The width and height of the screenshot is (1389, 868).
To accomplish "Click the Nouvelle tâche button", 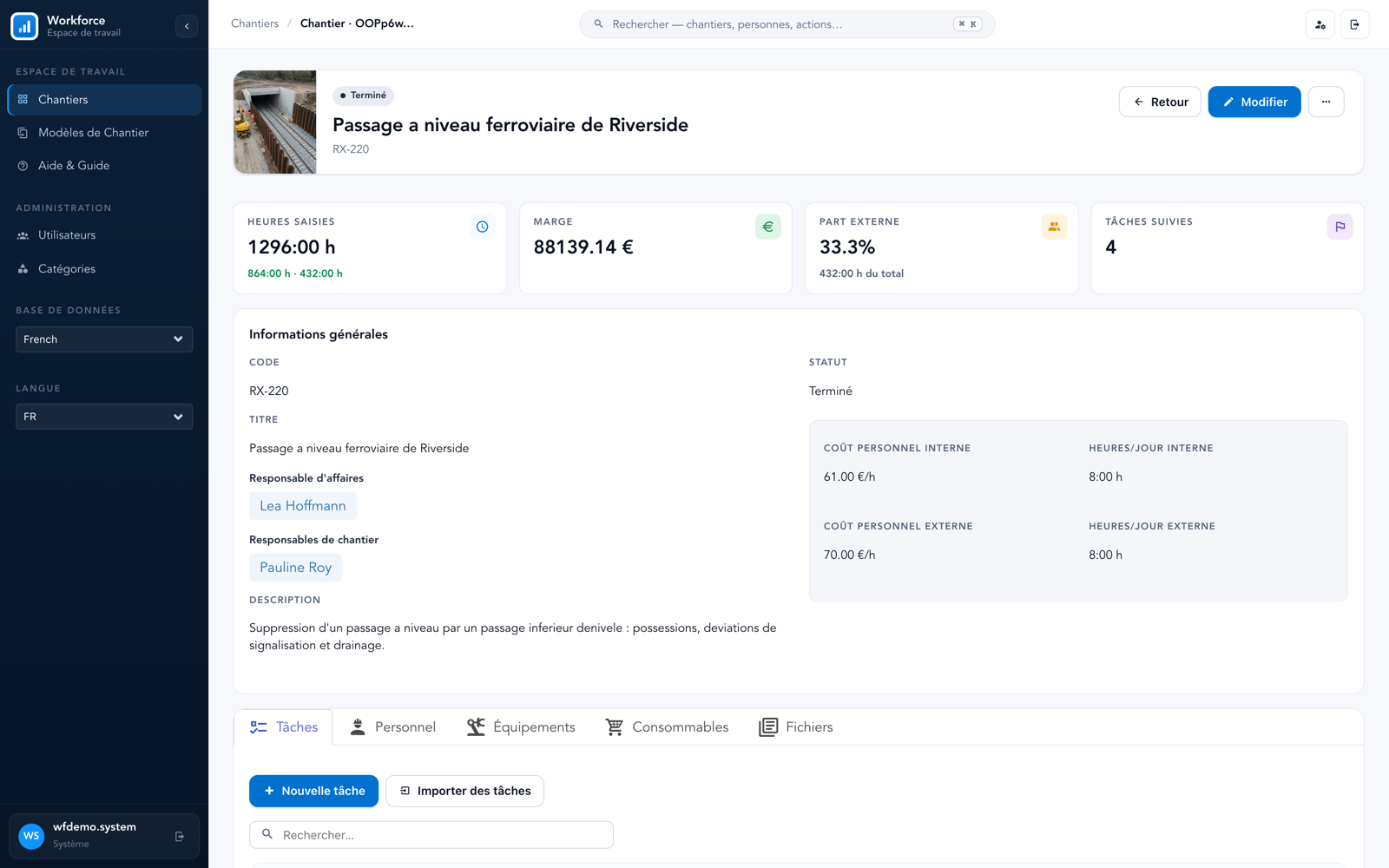I will [313, 791].
